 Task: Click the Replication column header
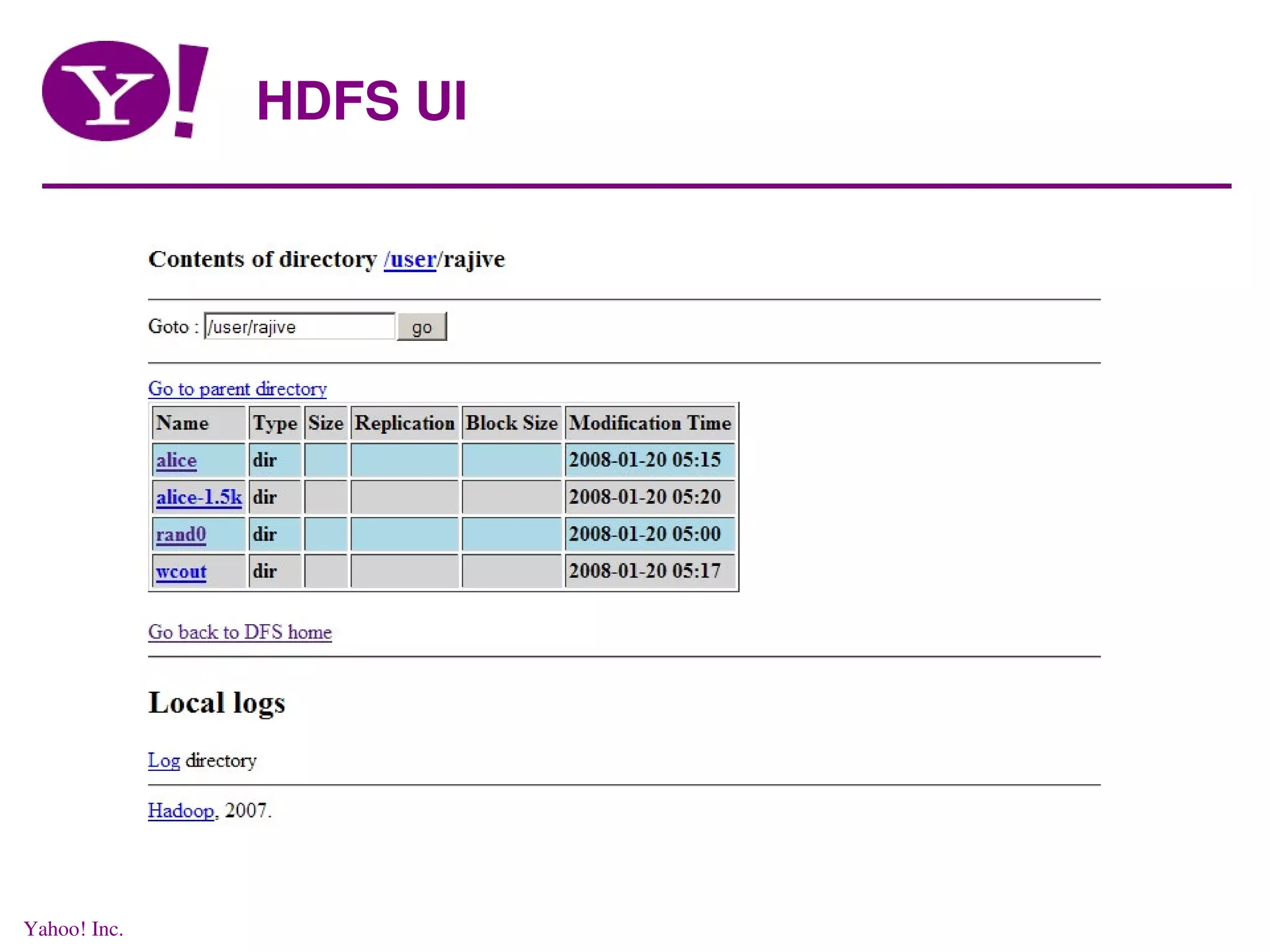(x=404, y=423)
